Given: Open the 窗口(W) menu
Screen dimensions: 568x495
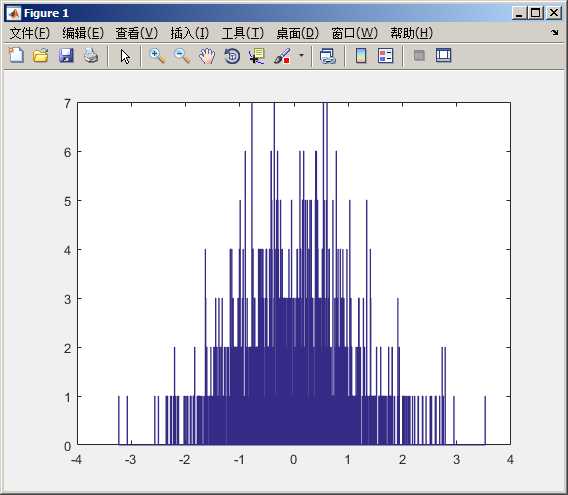Looking at the screenshot, I should click(x=355, y=33).
